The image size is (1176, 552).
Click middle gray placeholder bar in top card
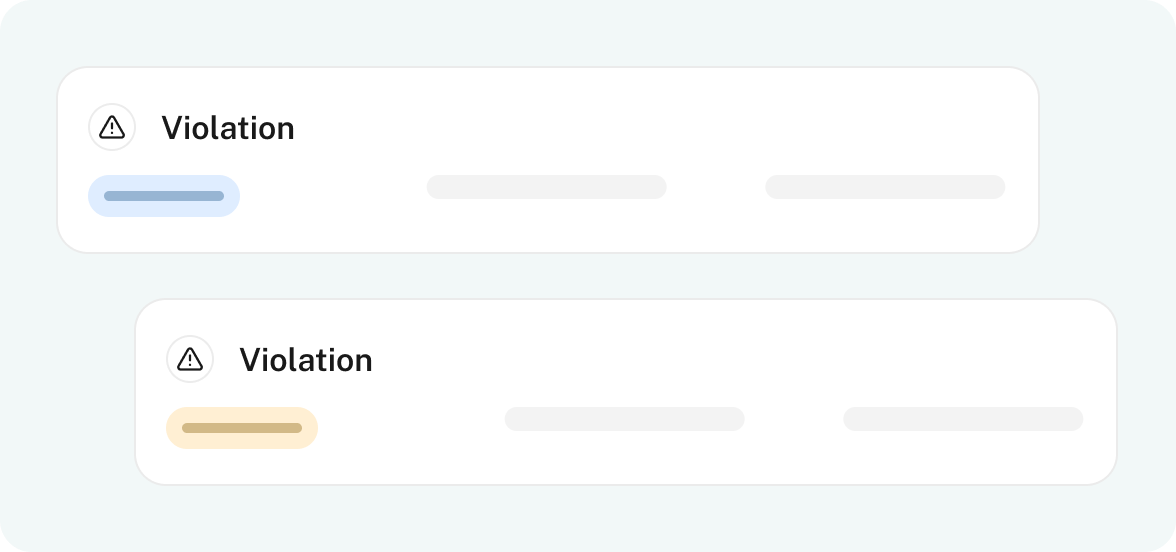click(547, 187)
